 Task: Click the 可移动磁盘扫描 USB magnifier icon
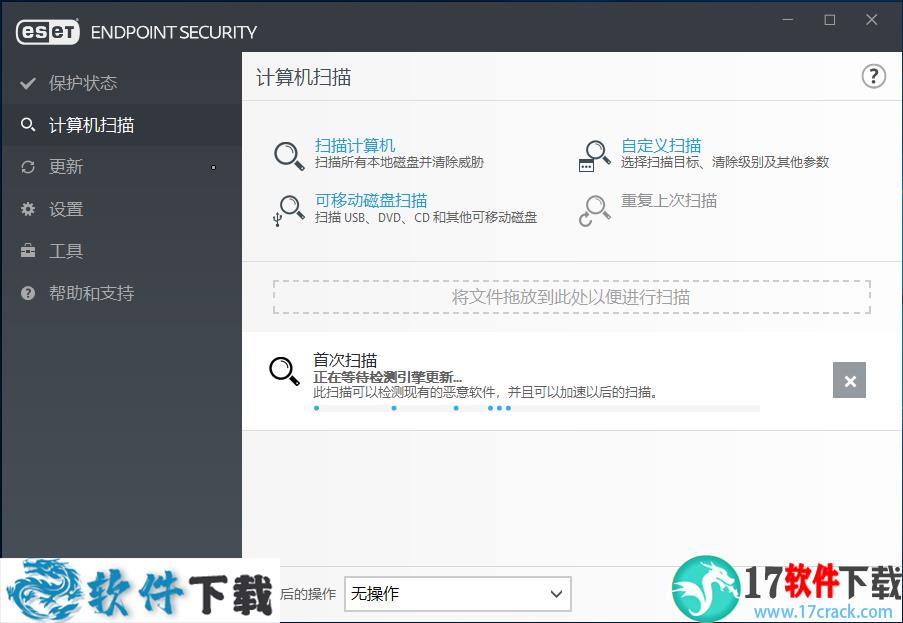[x=289, y=211]
